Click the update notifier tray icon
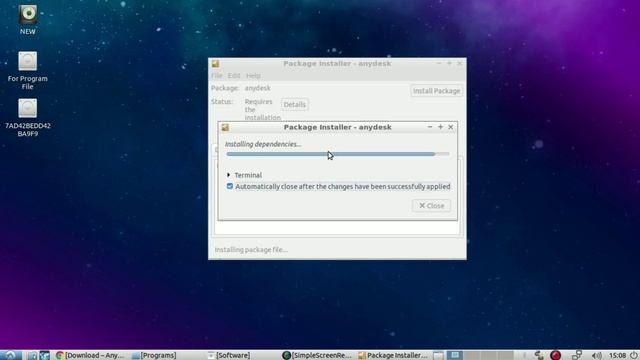The height and width of the screenshot is (360, 640). (x=539, y=355)
